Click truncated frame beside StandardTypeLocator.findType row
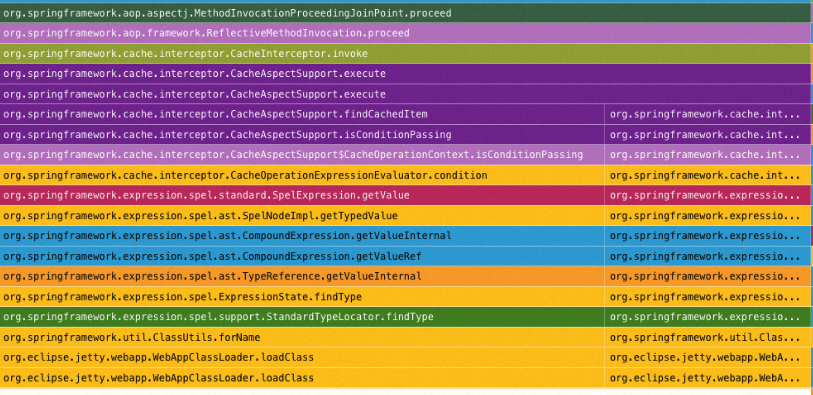The width and height of the screenshot is (813, 395). click(x=708, y=317)
